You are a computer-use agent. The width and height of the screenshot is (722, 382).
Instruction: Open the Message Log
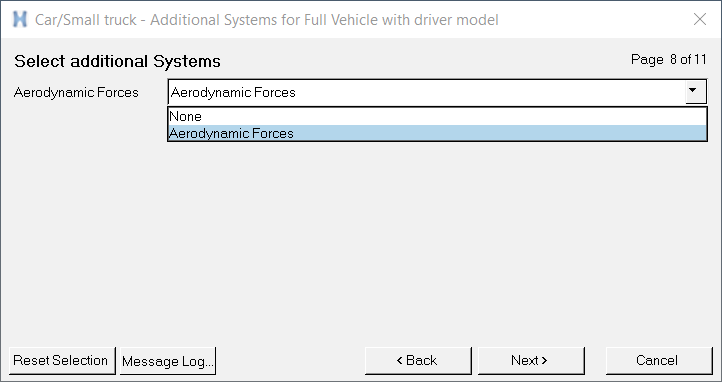pos(168,360)
